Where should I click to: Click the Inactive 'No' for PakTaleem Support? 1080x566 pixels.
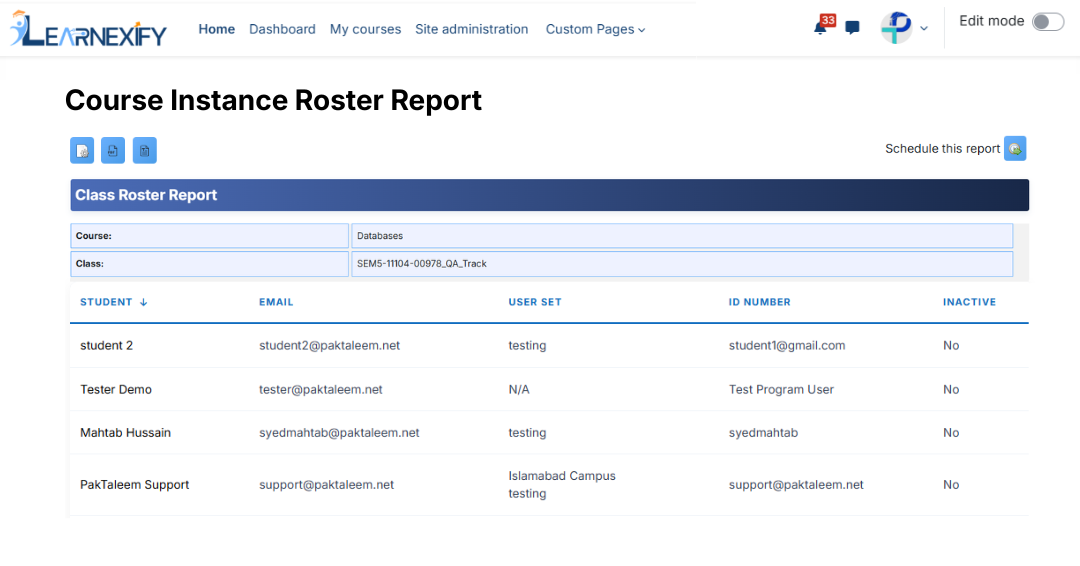pyautogui.click(x=951, y=485)
